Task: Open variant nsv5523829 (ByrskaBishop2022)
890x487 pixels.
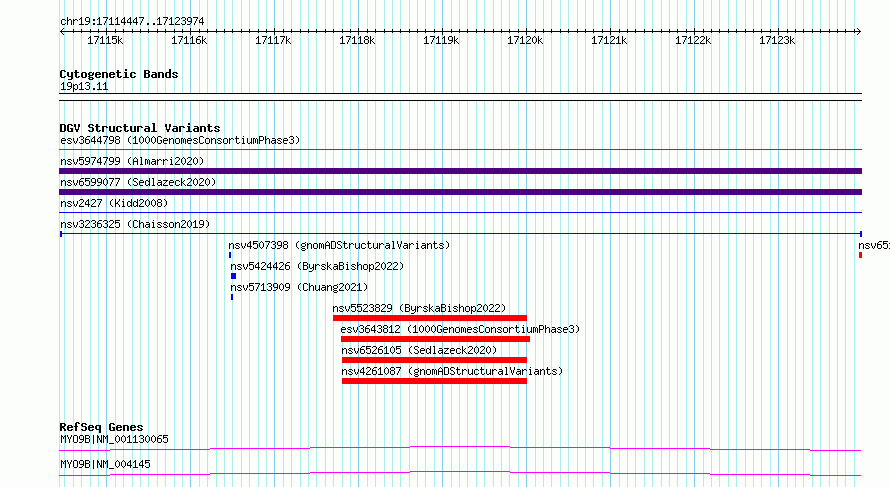Action: [x=419, y=308]
